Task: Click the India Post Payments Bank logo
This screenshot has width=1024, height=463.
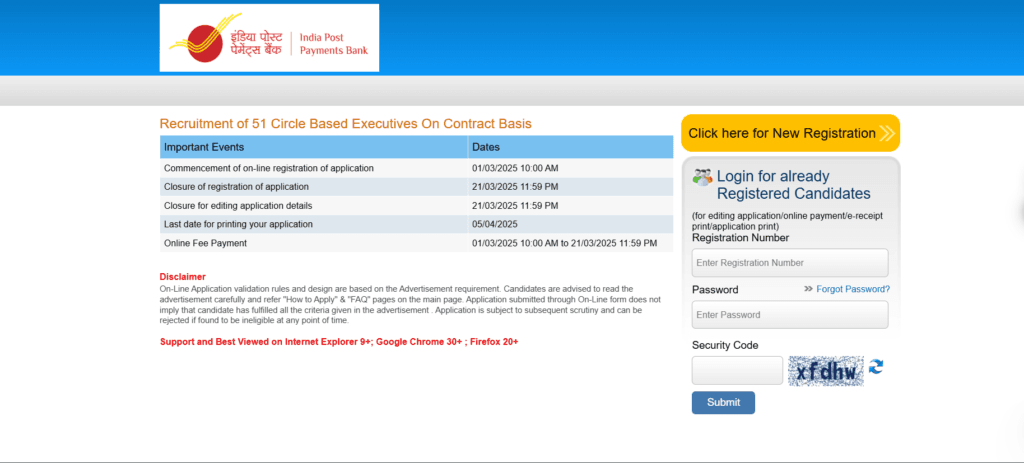Action: (269, 38)
